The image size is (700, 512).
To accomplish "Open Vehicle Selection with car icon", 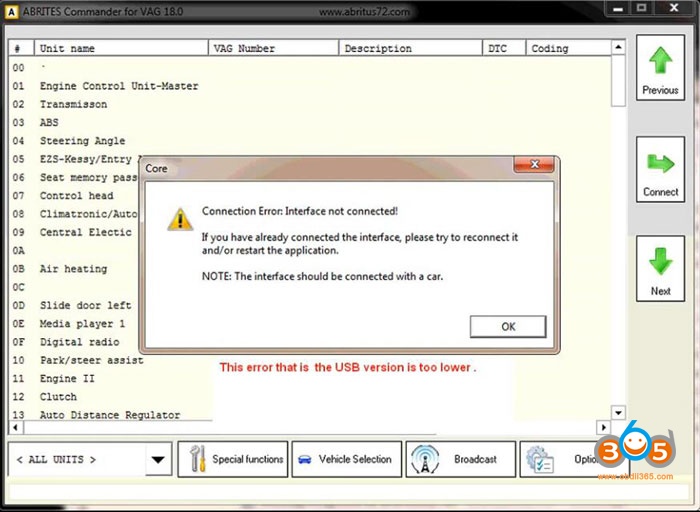I will (x=347, y=459).
